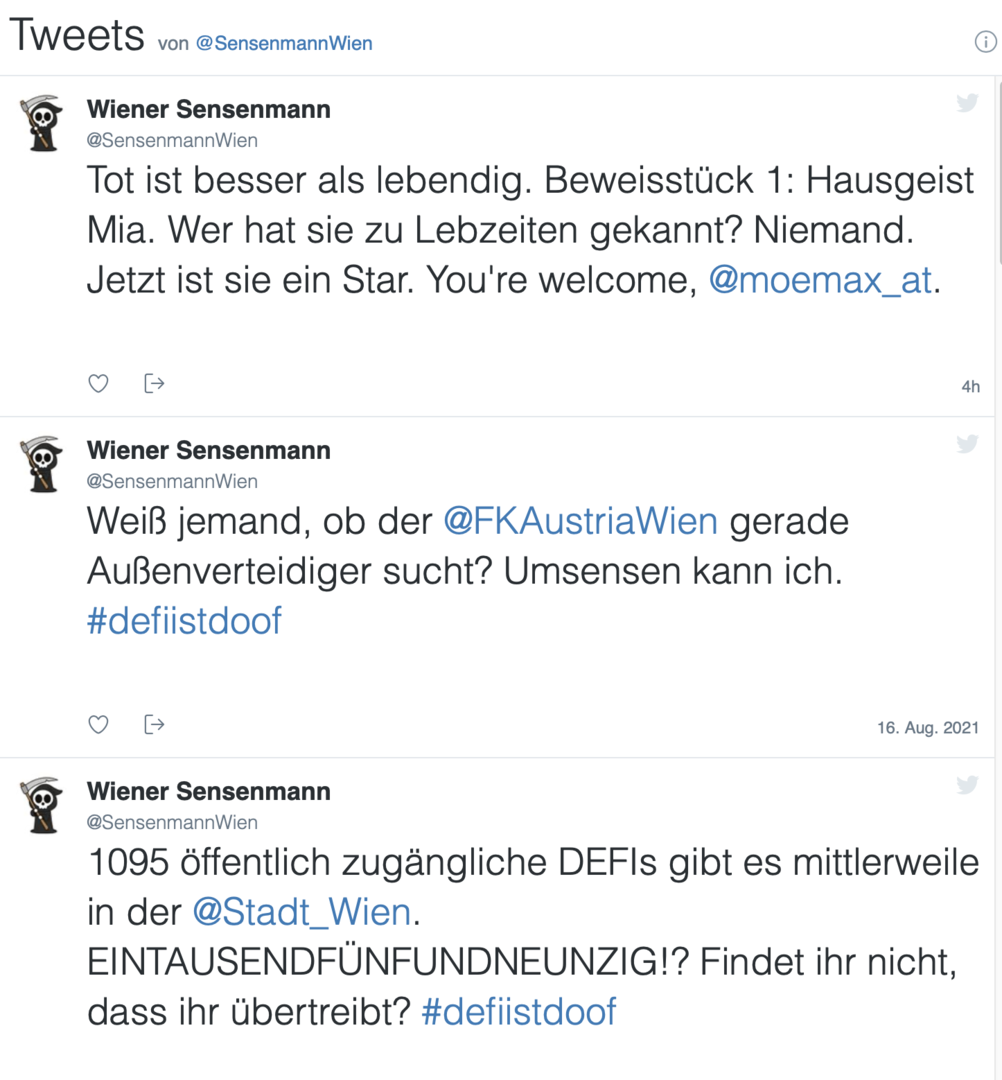Click the grim reaper profile icon on the third tweet
The width and height of the screenshot is (1002, 1080).
[42, 805]
